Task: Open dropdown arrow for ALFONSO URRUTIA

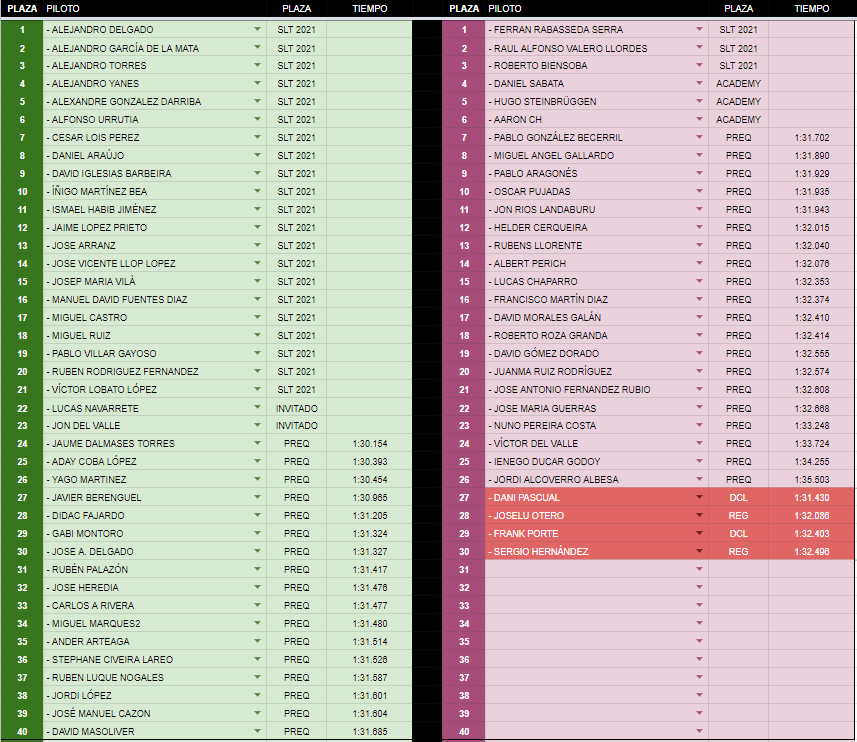Action: click(257, 119)
